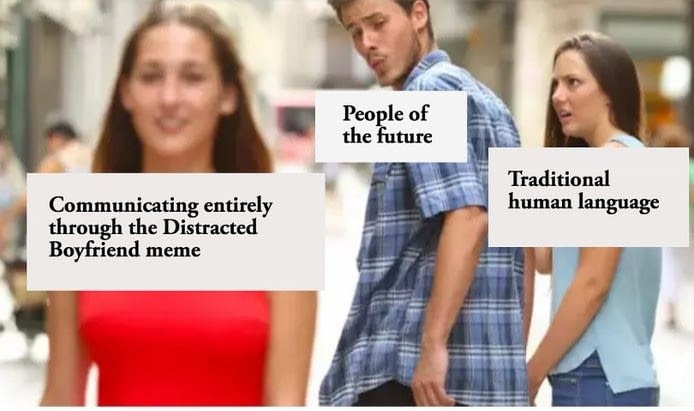Screen dimensions: 694x411
Task: Click the blue jeans at bottom right
Action: 603,385
